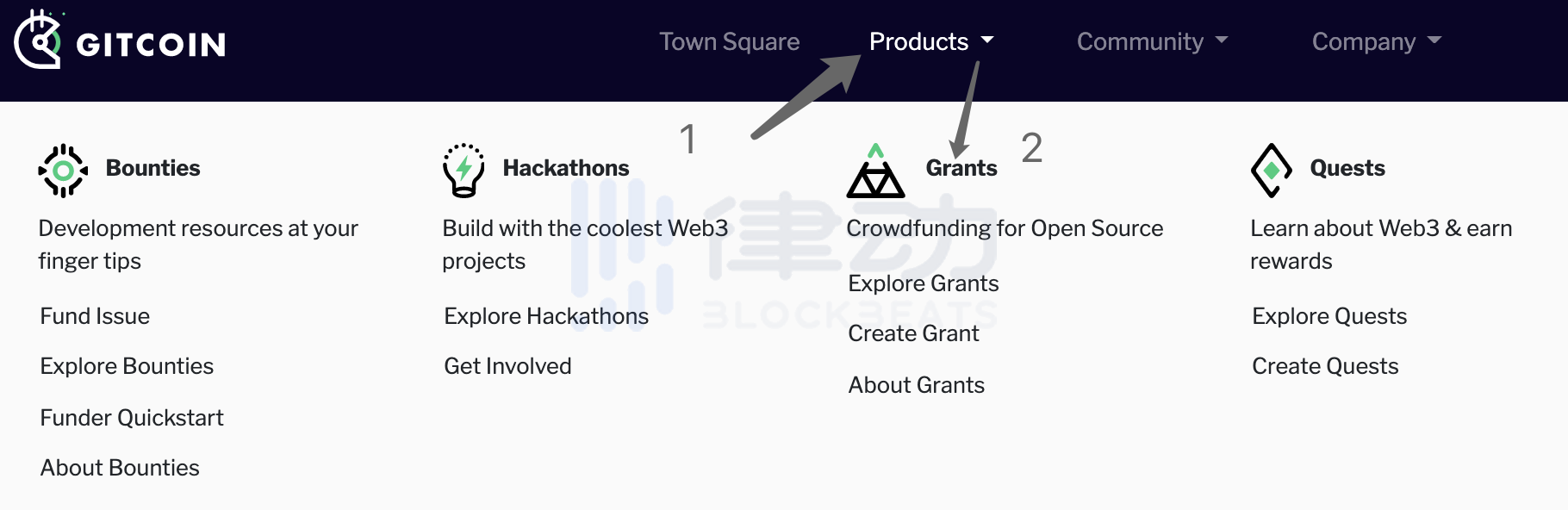Select About Bounties link

[x=120, y=468]
